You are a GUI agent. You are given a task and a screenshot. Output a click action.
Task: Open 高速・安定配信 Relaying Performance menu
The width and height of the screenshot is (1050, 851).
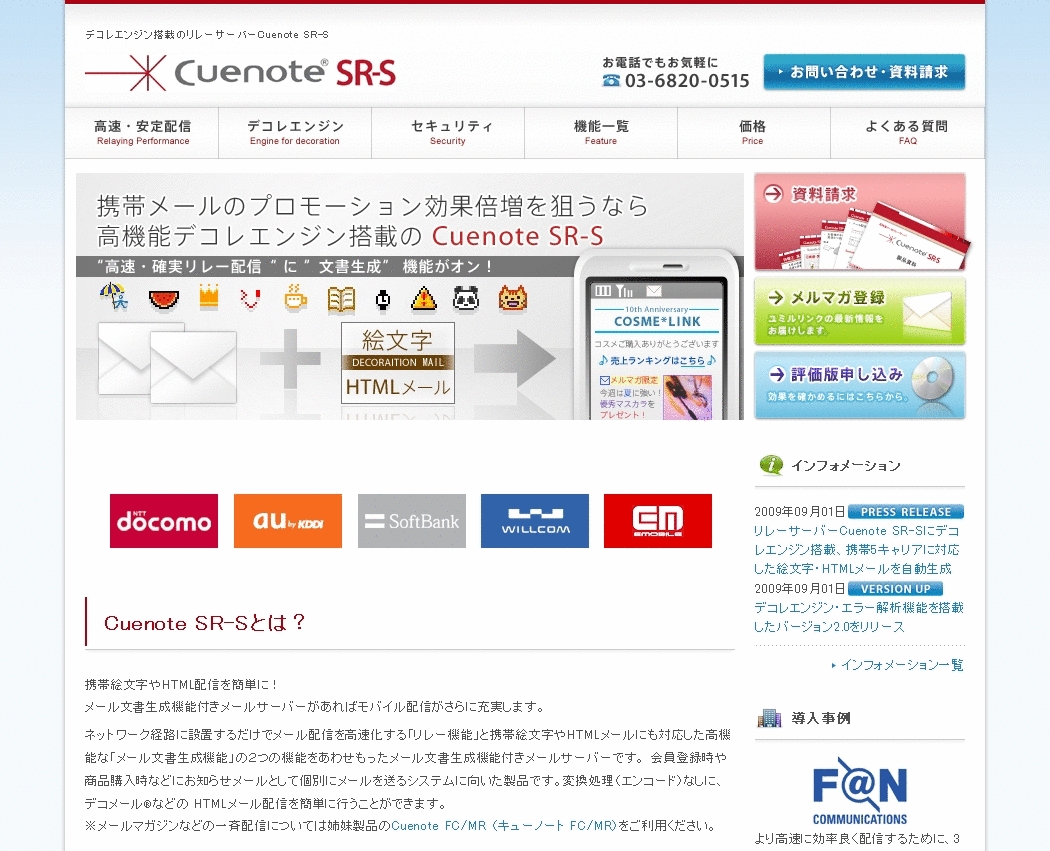point(142,133)
